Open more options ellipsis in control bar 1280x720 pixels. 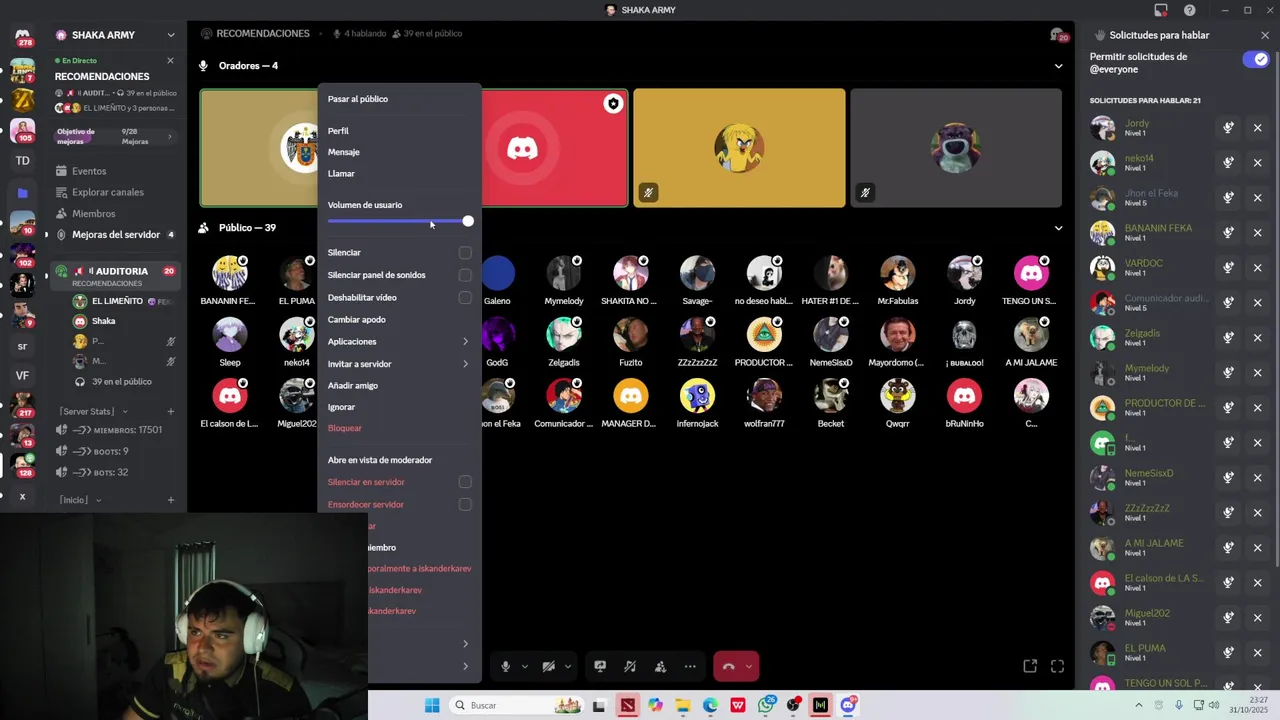(690, 666)
